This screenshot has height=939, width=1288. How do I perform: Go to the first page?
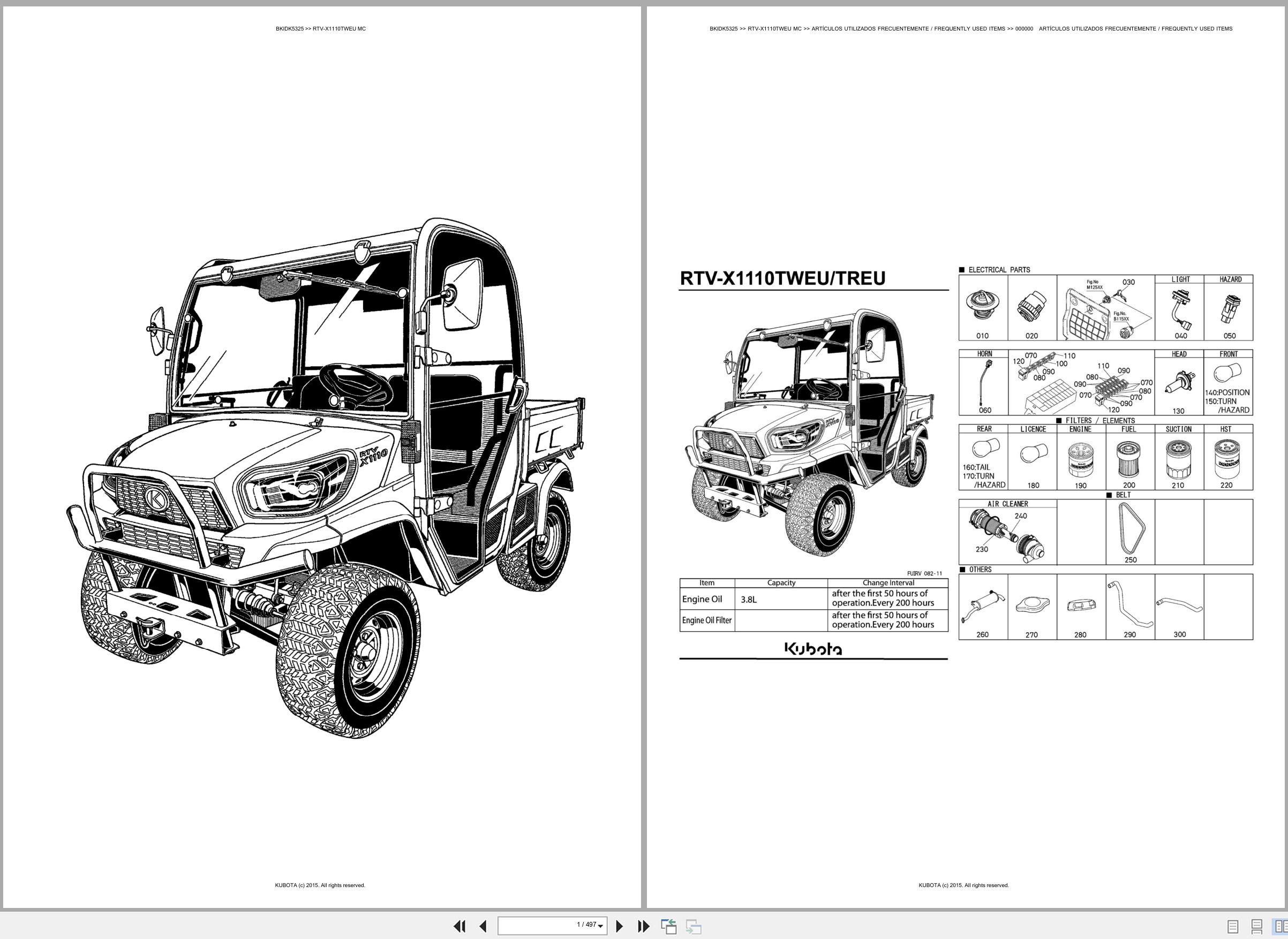point(460,926)
